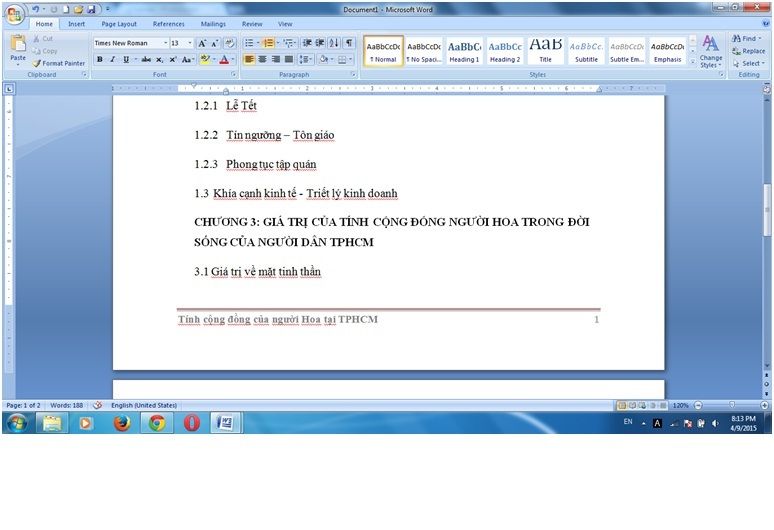Switch to the Page Layout tab
This screenshot has height=530, width=774.
coord(119,23)
